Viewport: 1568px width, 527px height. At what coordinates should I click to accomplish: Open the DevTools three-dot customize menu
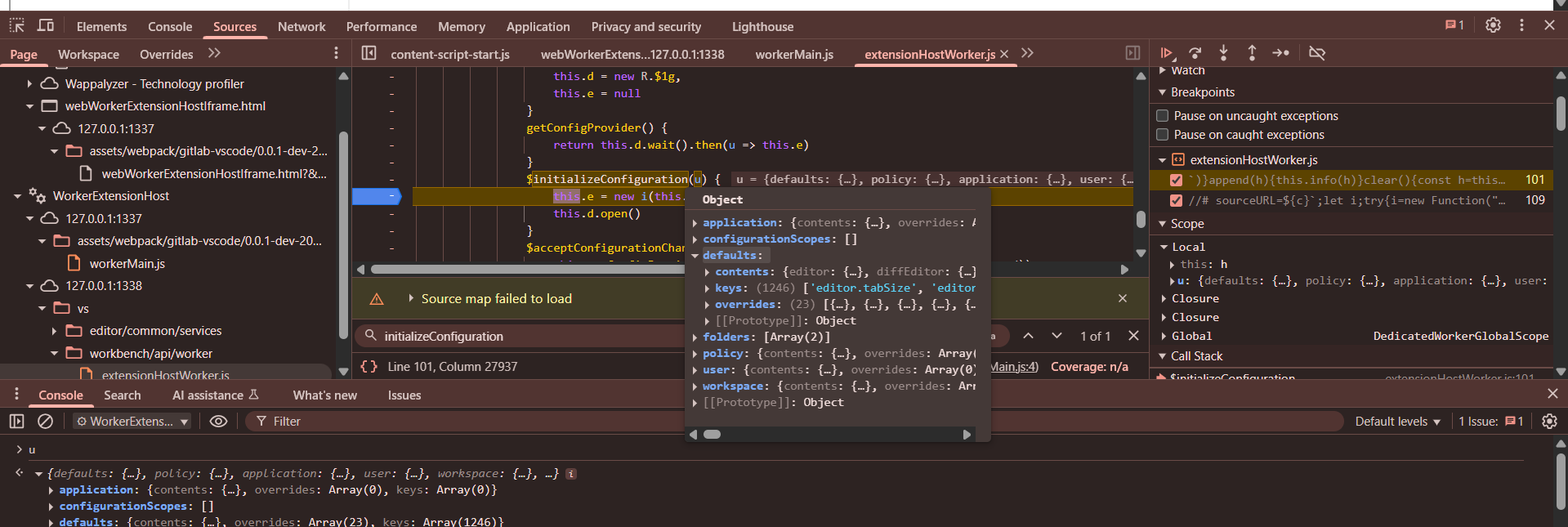pos(1521,25)
